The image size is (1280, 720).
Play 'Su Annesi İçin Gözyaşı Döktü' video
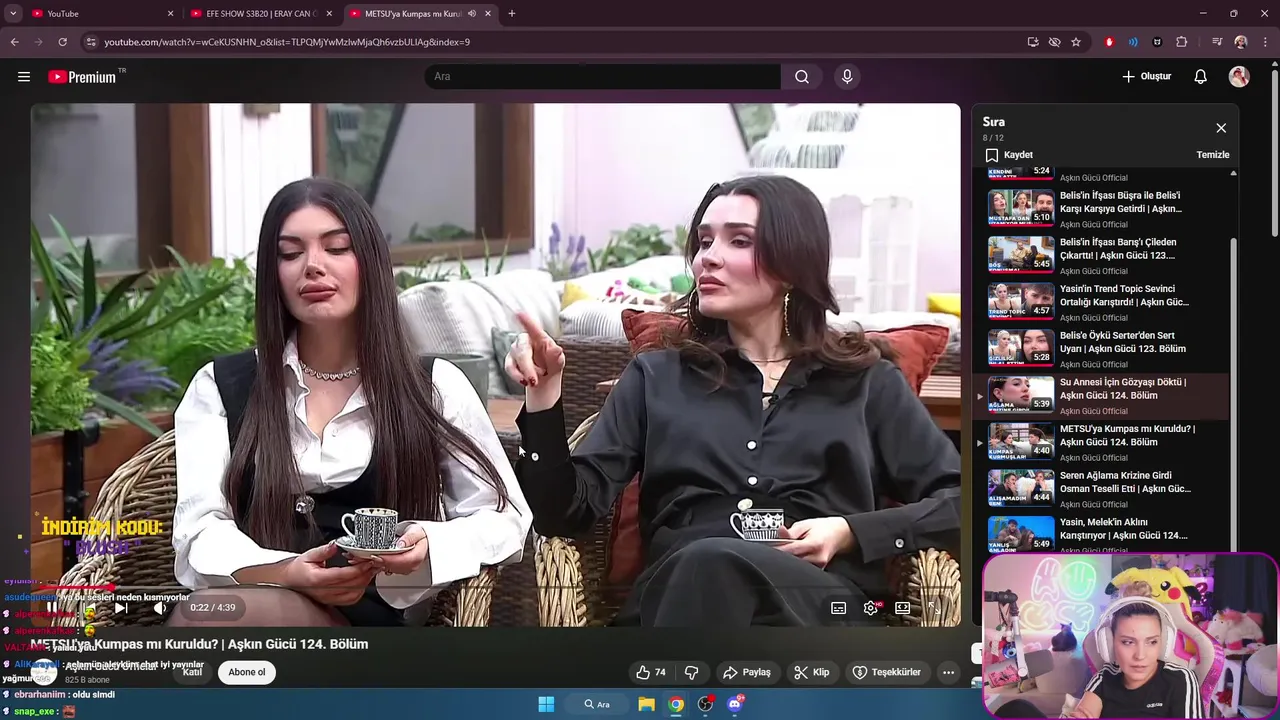(1100, 396)
